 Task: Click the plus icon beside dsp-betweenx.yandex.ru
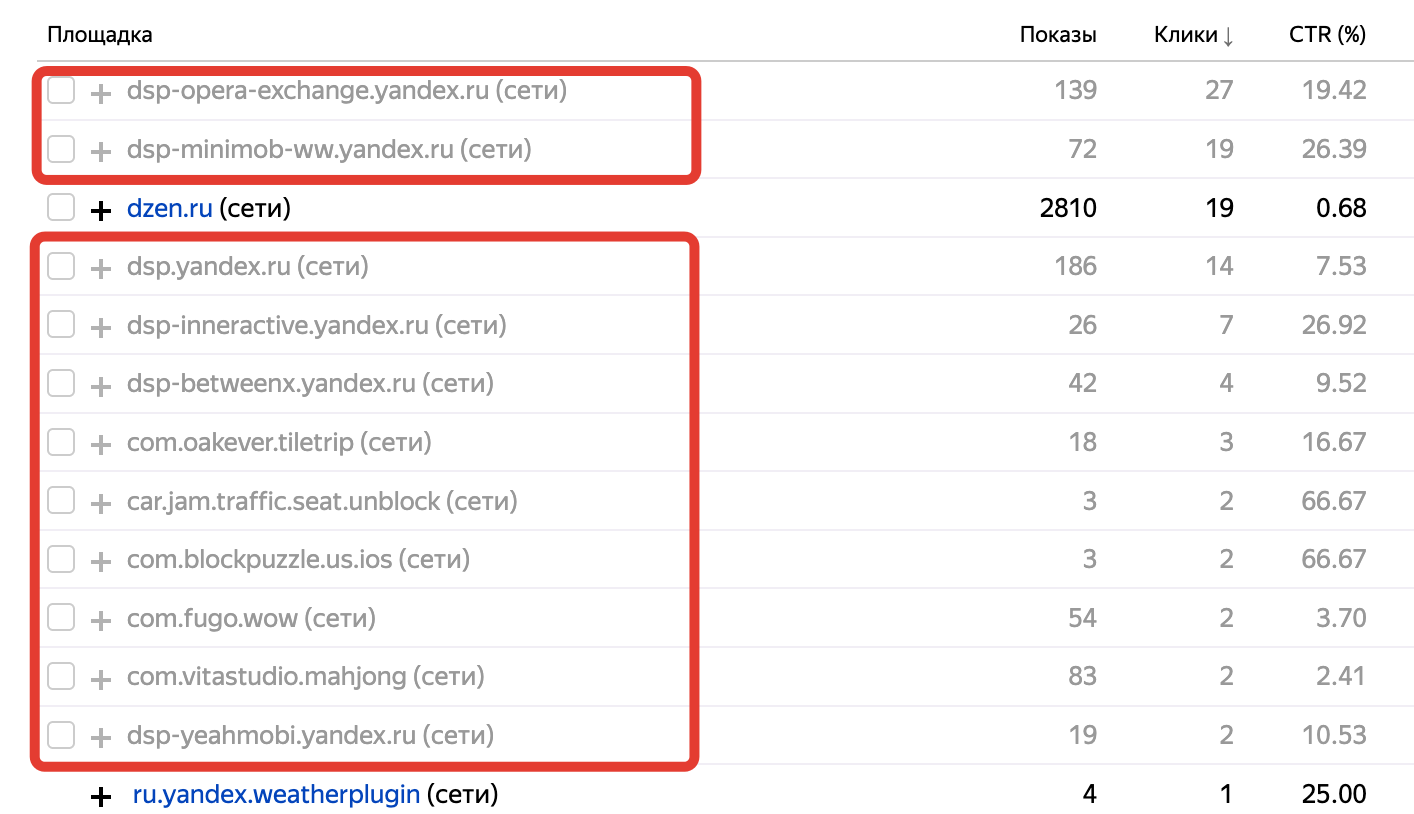click(x=100, y=386)
